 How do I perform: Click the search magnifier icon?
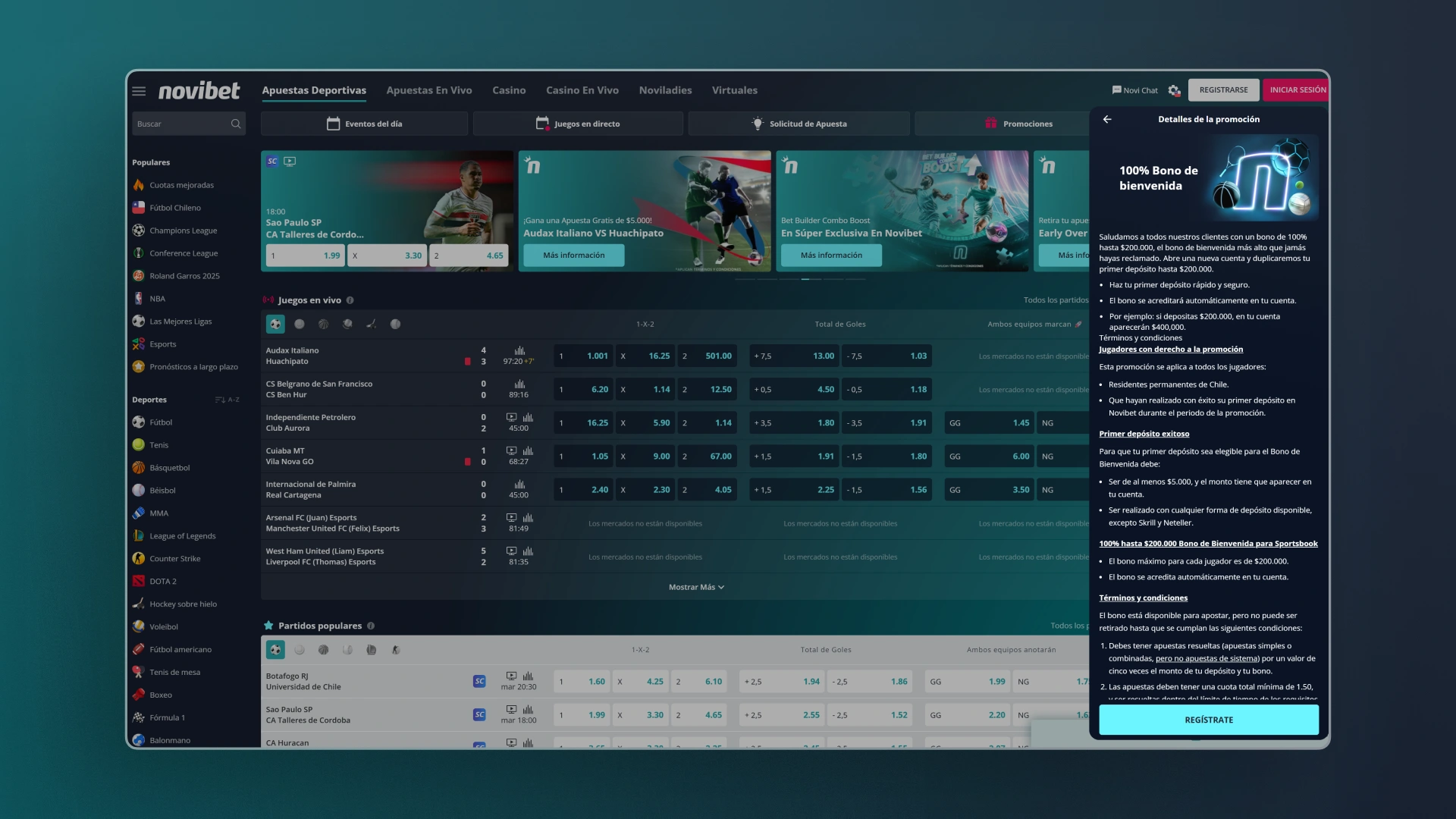236,124
